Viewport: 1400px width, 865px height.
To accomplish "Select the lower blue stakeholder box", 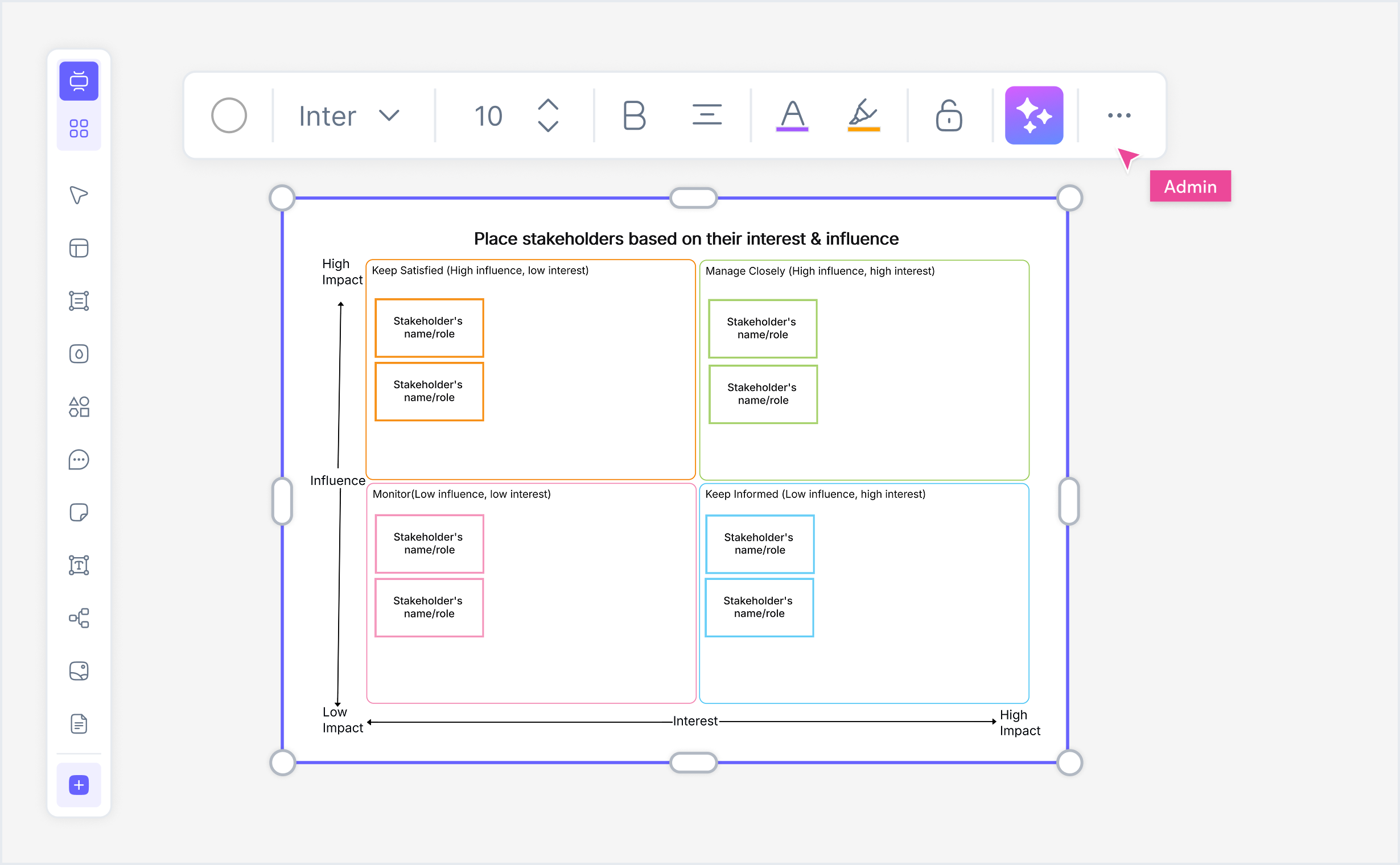I will click(759, 608).
